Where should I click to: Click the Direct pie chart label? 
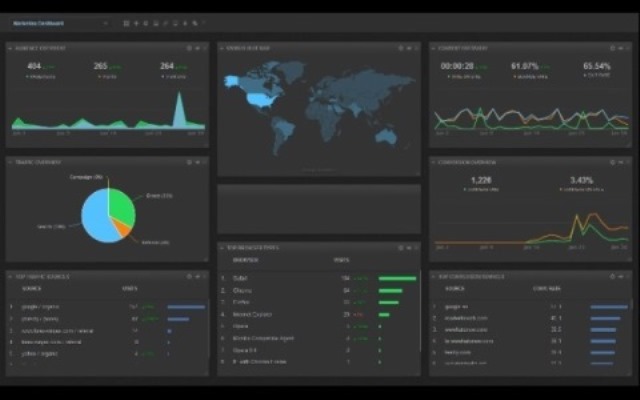coord(159,196)
